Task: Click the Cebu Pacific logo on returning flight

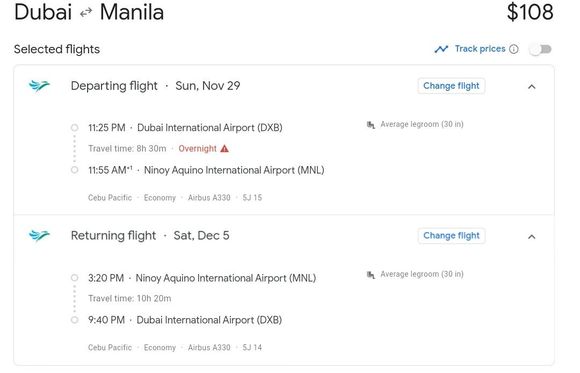Action: tap(39, 235)
